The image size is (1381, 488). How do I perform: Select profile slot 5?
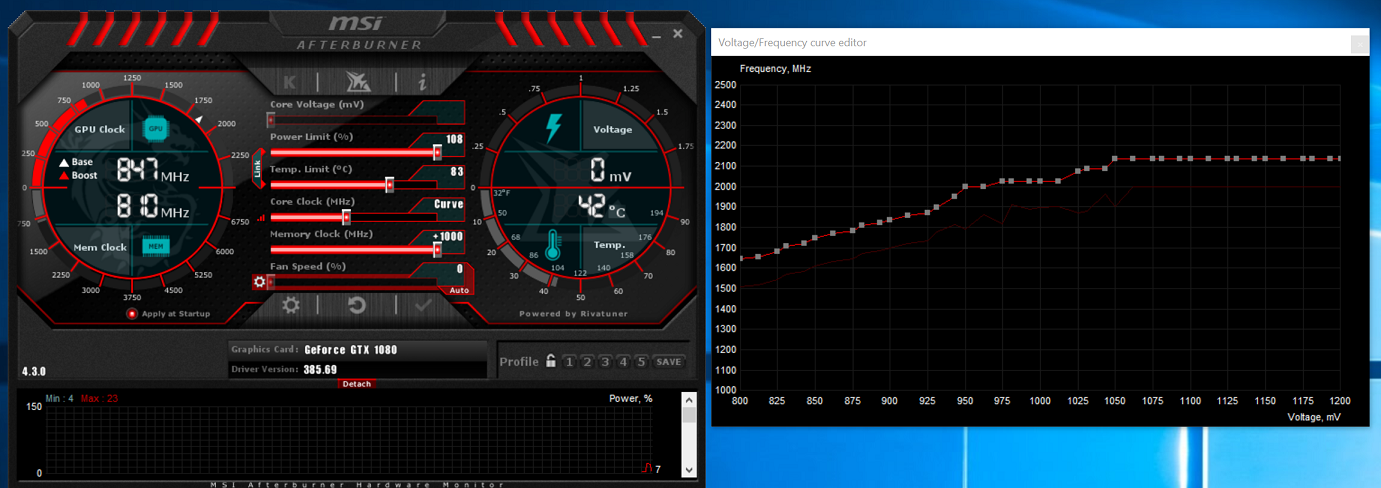[x=641, y=362]
